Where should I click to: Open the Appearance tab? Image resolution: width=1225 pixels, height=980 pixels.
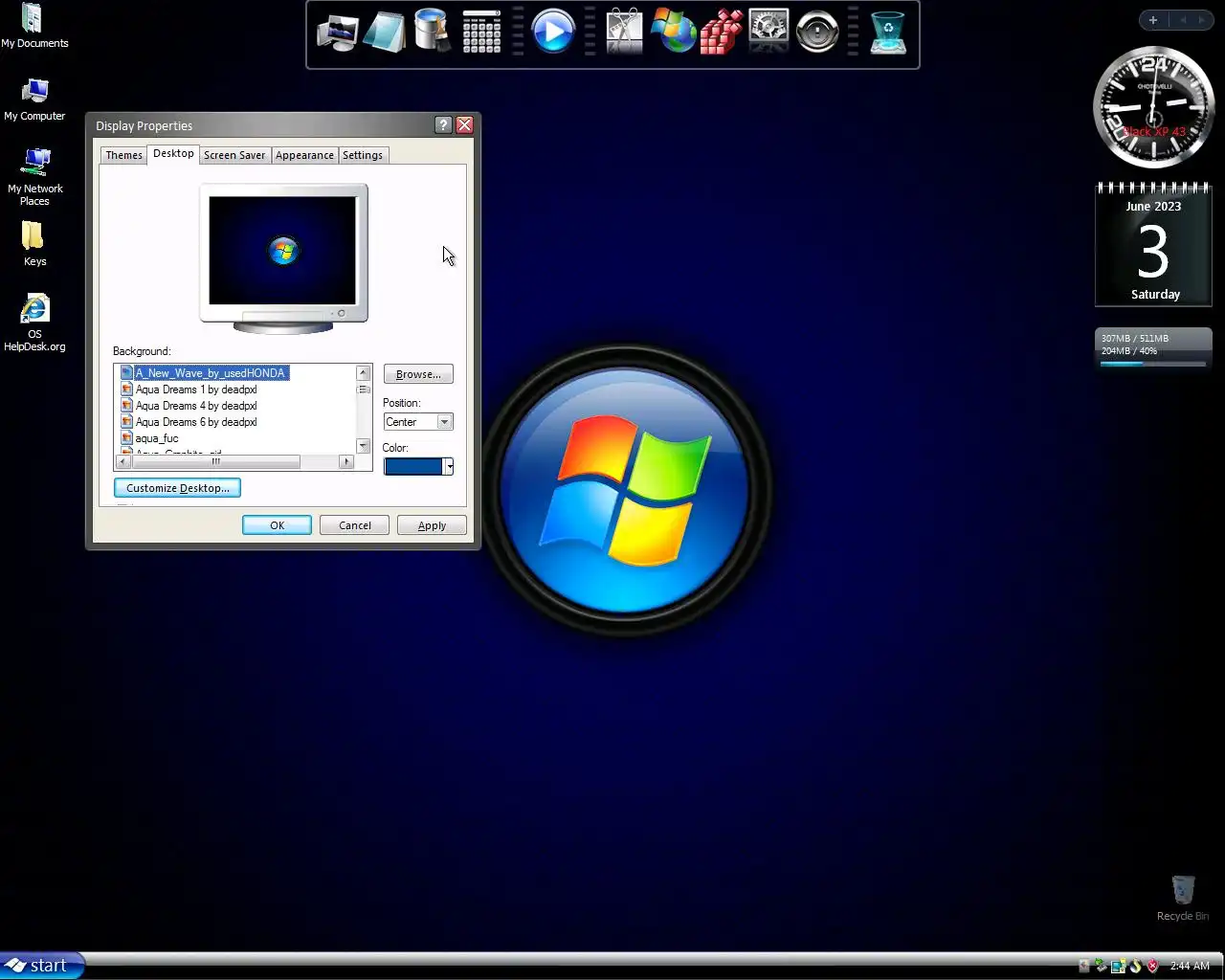pos(304,155)
